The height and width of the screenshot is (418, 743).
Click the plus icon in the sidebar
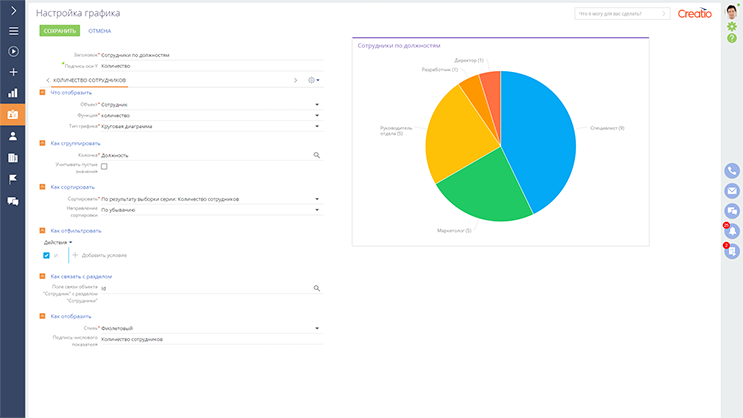[x=13, y=72]
